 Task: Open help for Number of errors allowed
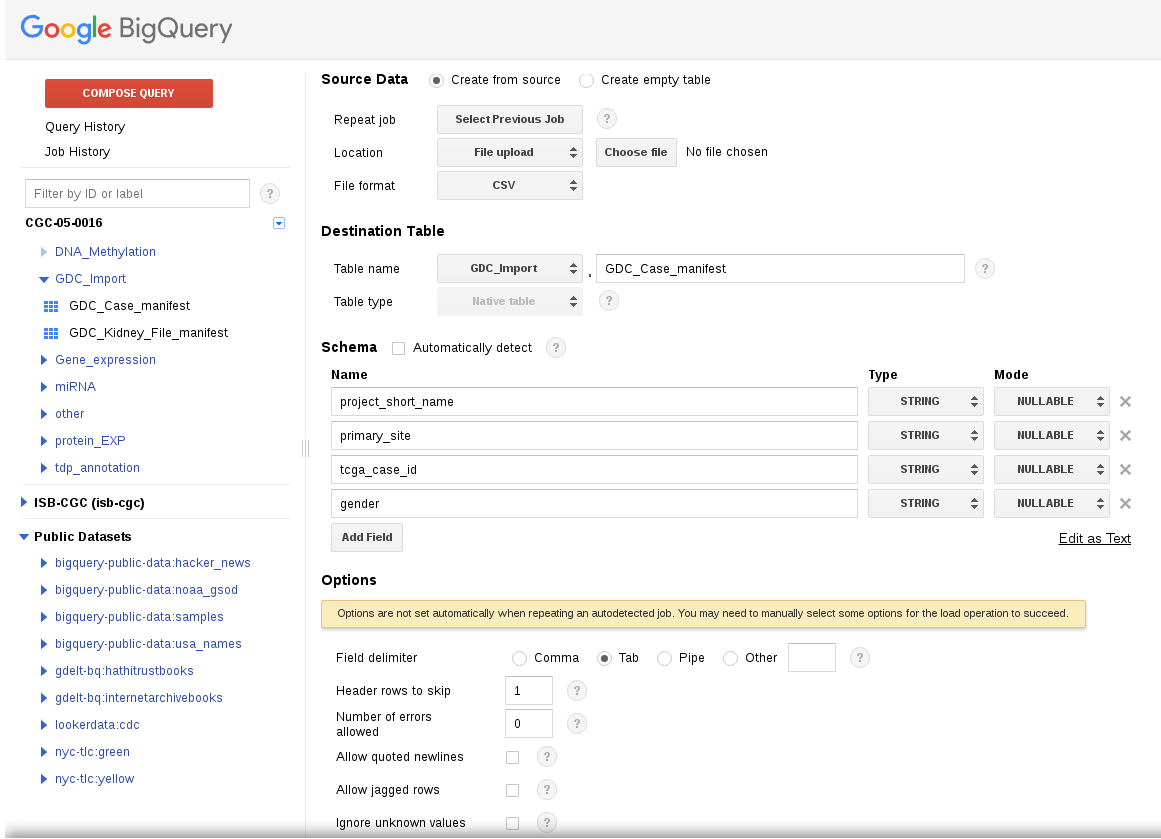(x=577, y=723)
